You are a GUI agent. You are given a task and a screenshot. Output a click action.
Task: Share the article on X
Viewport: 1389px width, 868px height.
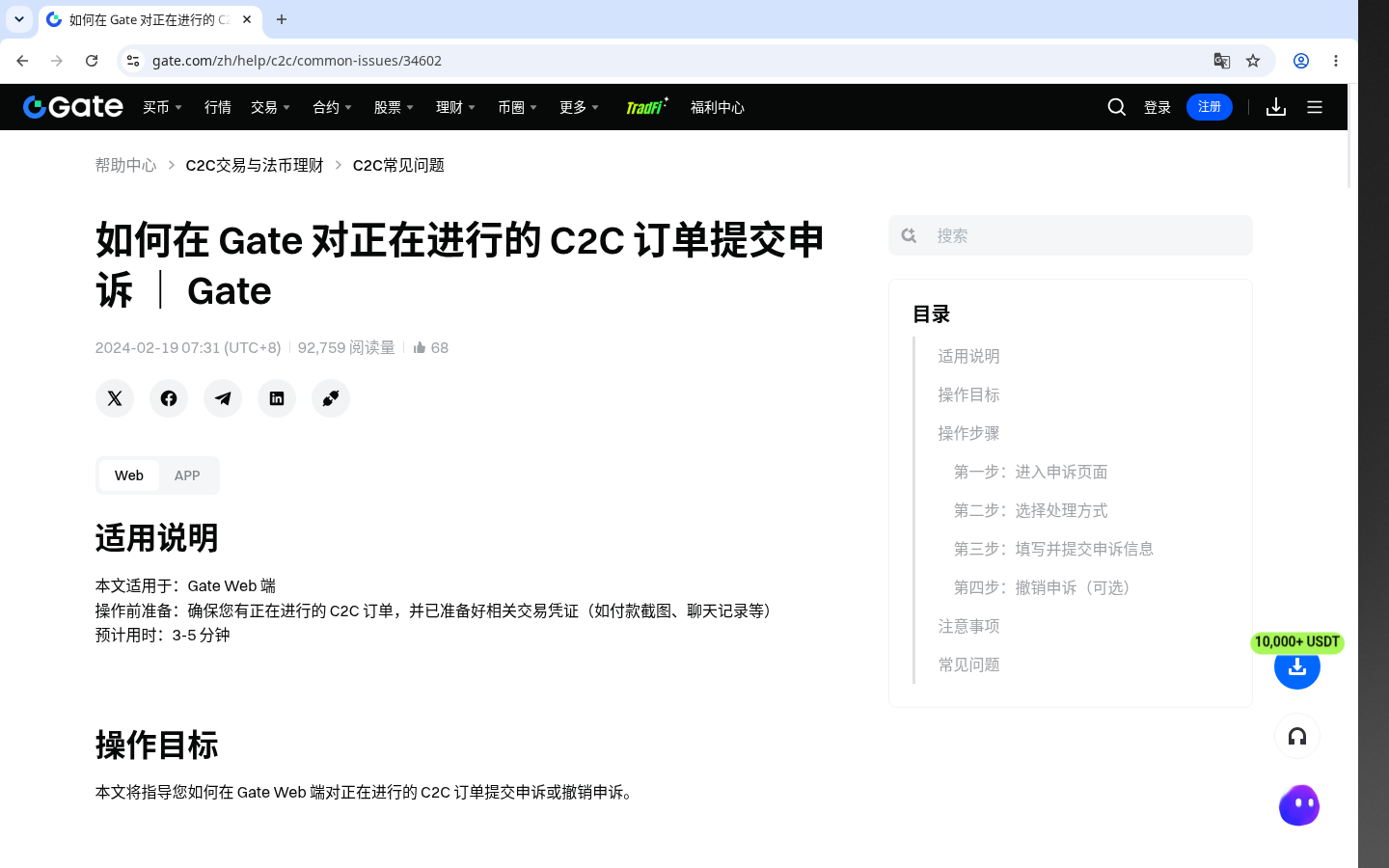[x=115, y=398]
